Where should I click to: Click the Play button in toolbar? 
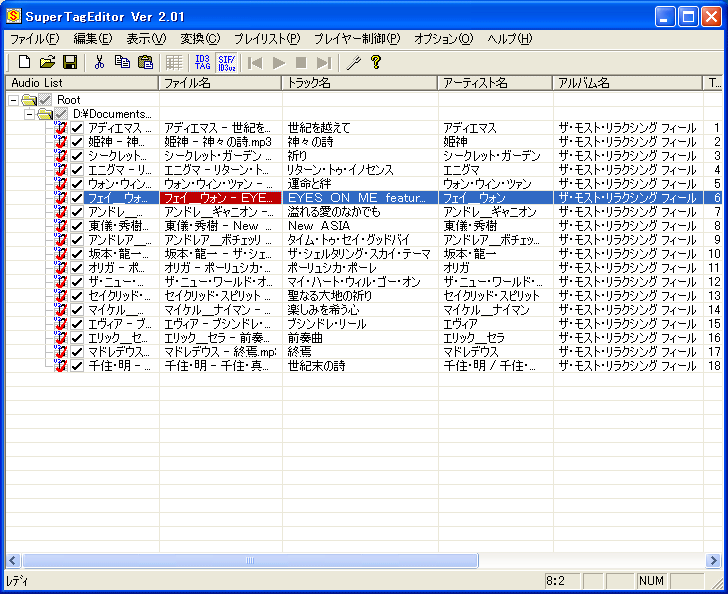pos(279,62)
